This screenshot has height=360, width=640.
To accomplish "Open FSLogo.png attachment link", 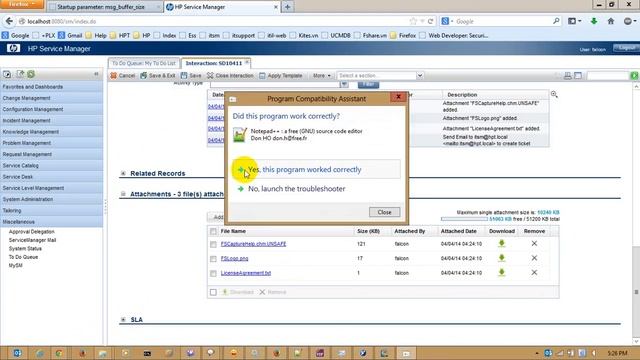I will [x=234, y=258].
